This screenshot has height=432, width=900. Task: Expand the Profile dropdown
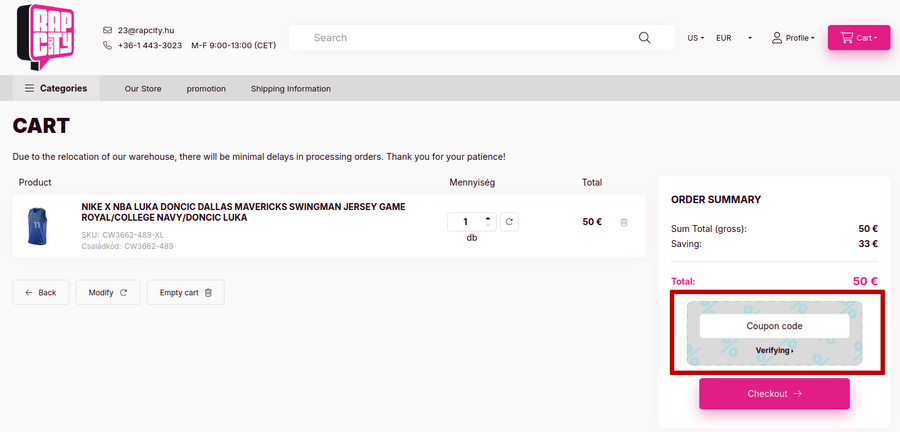point(793,38)
